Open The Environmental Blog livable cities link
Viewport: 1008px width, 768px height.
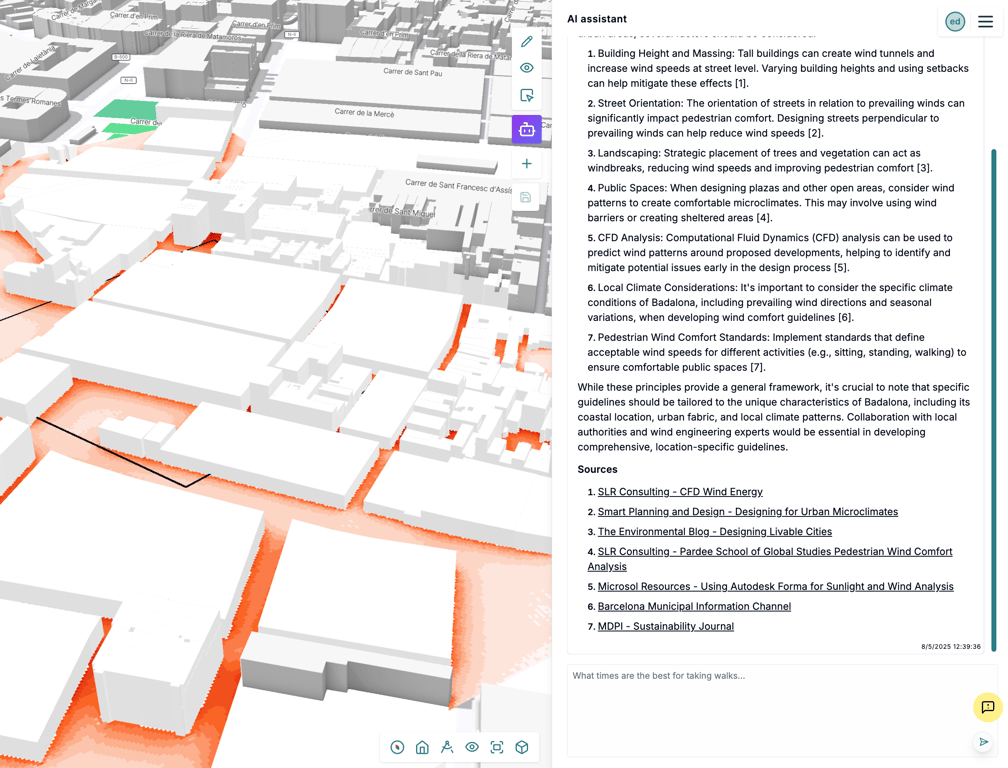715,531
